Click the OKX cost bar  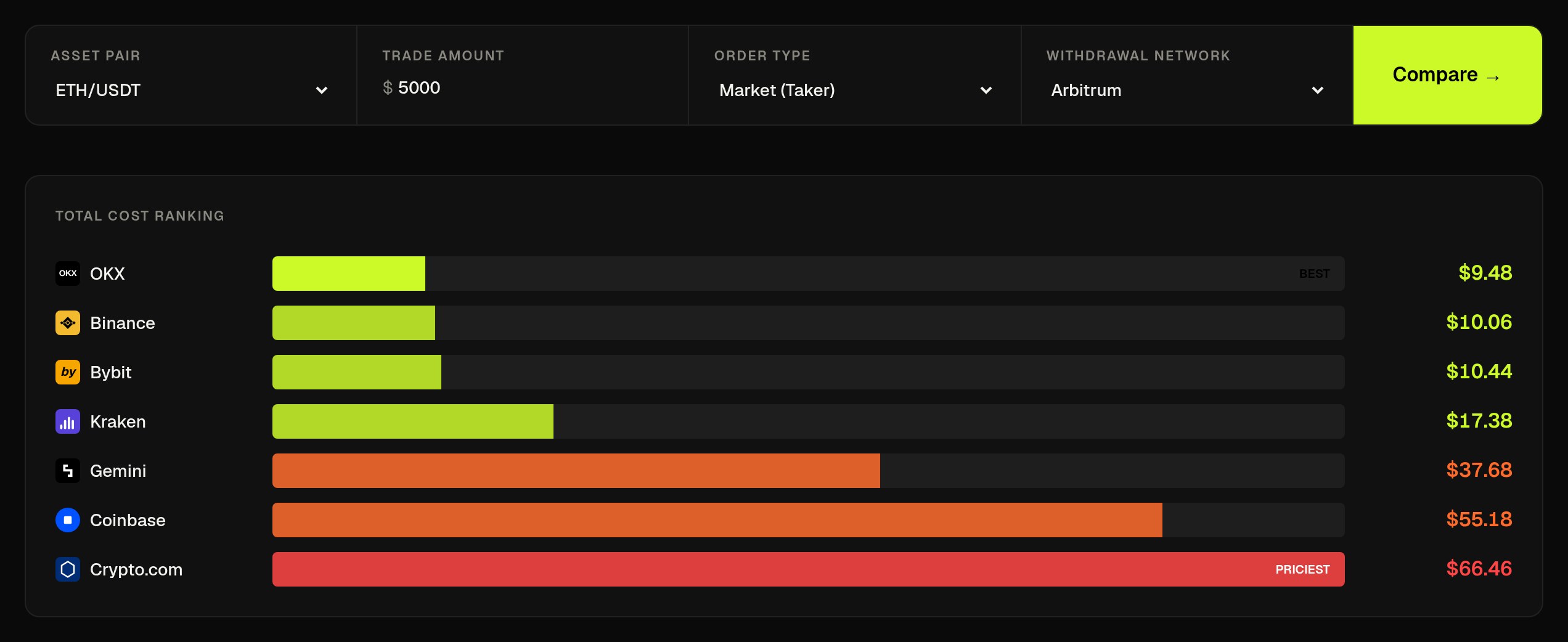point(349,274)
